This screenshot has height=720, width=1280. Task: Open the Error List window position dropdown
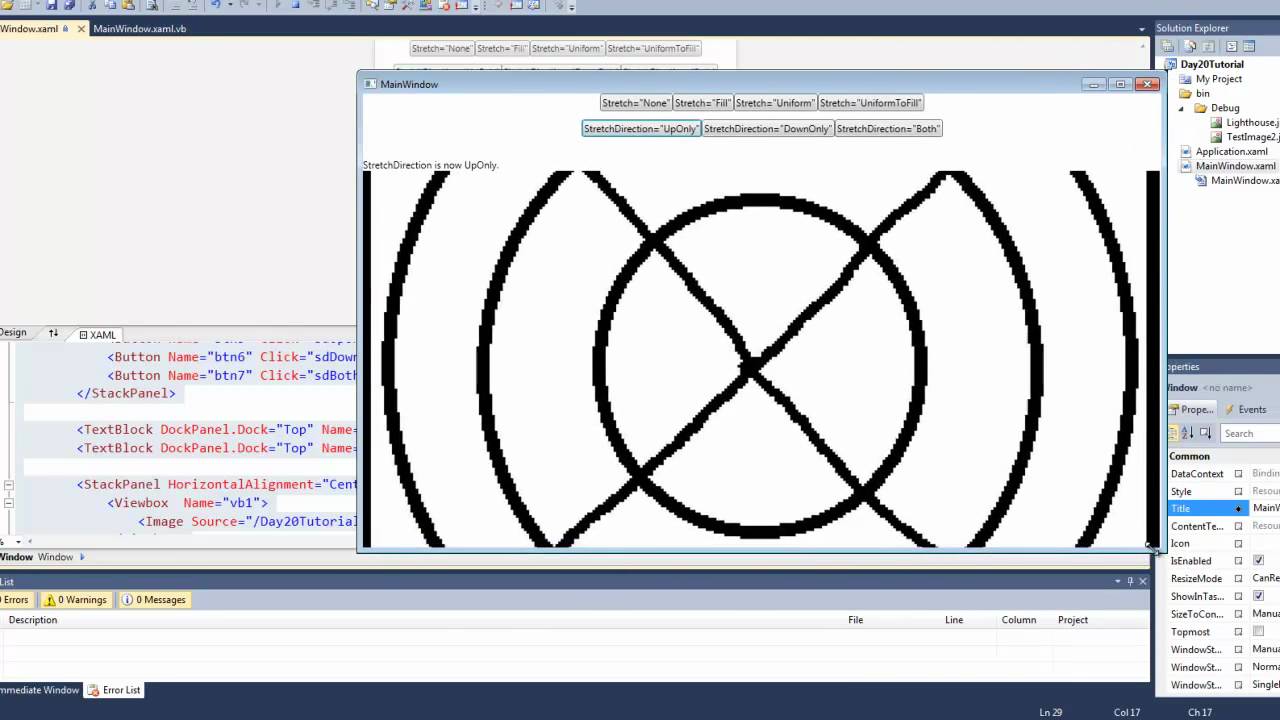(x=1118, y=581)
